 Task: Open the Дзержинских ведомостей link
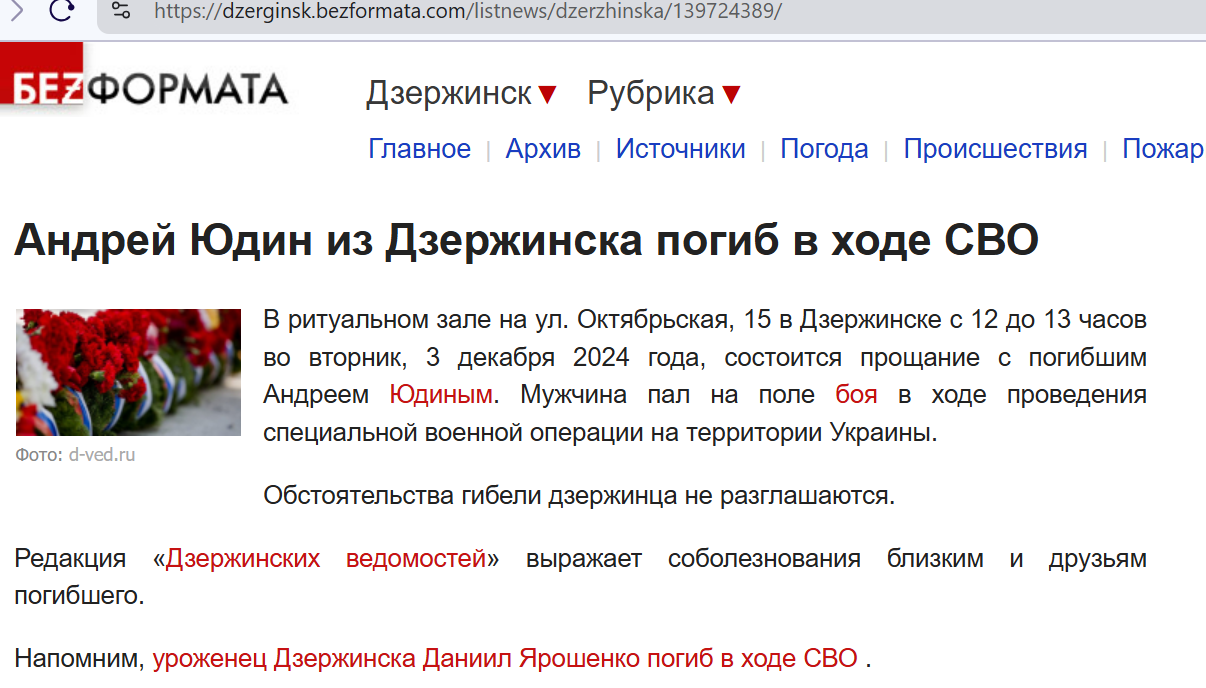(325, 559)
